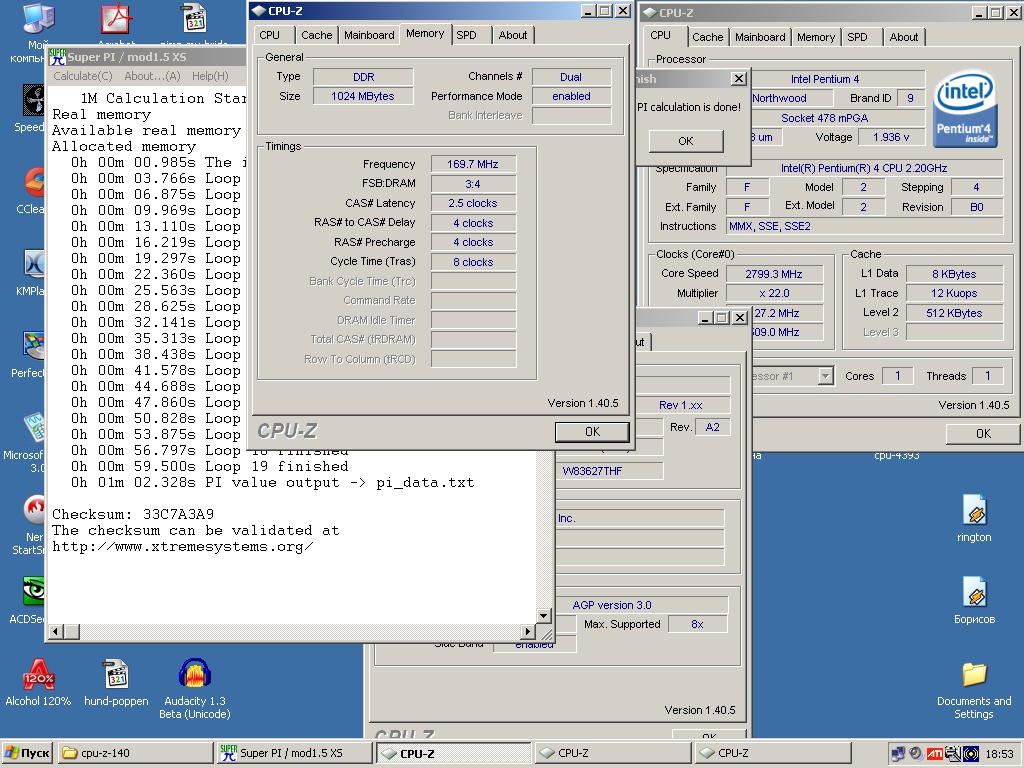Click the Intel Pentium 4 logo
Viewport: 1024px width, 768px height.
point(965,109)
